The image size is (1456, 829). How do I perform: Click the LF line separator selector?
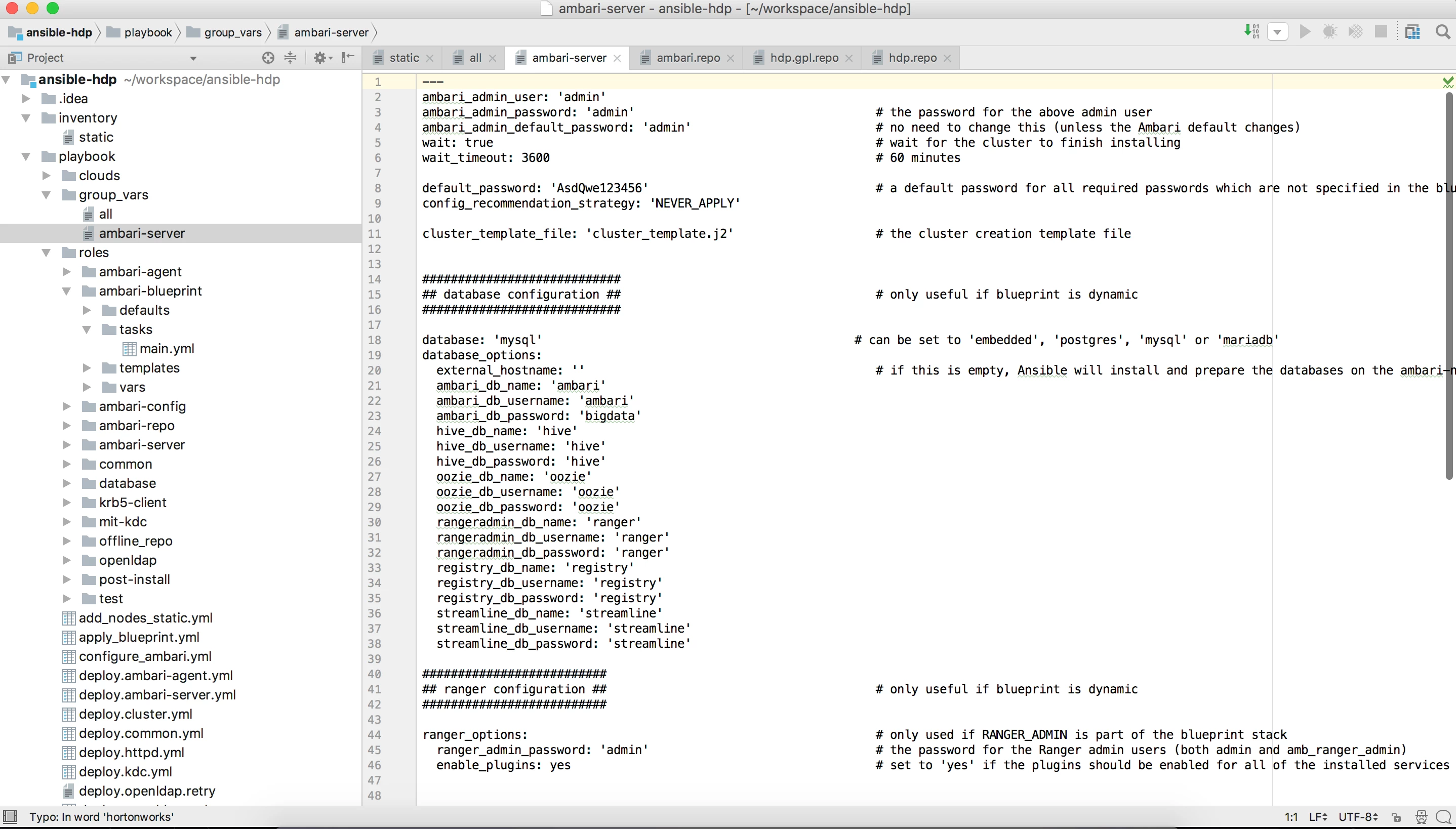(x=1318, y=817)
